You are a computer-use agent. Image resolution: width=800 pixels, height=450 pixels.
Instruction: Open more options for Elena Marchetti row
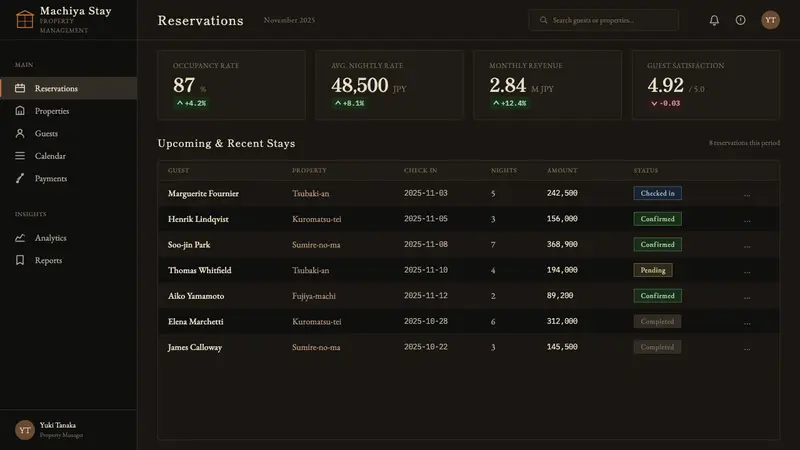tap(747, 322)
